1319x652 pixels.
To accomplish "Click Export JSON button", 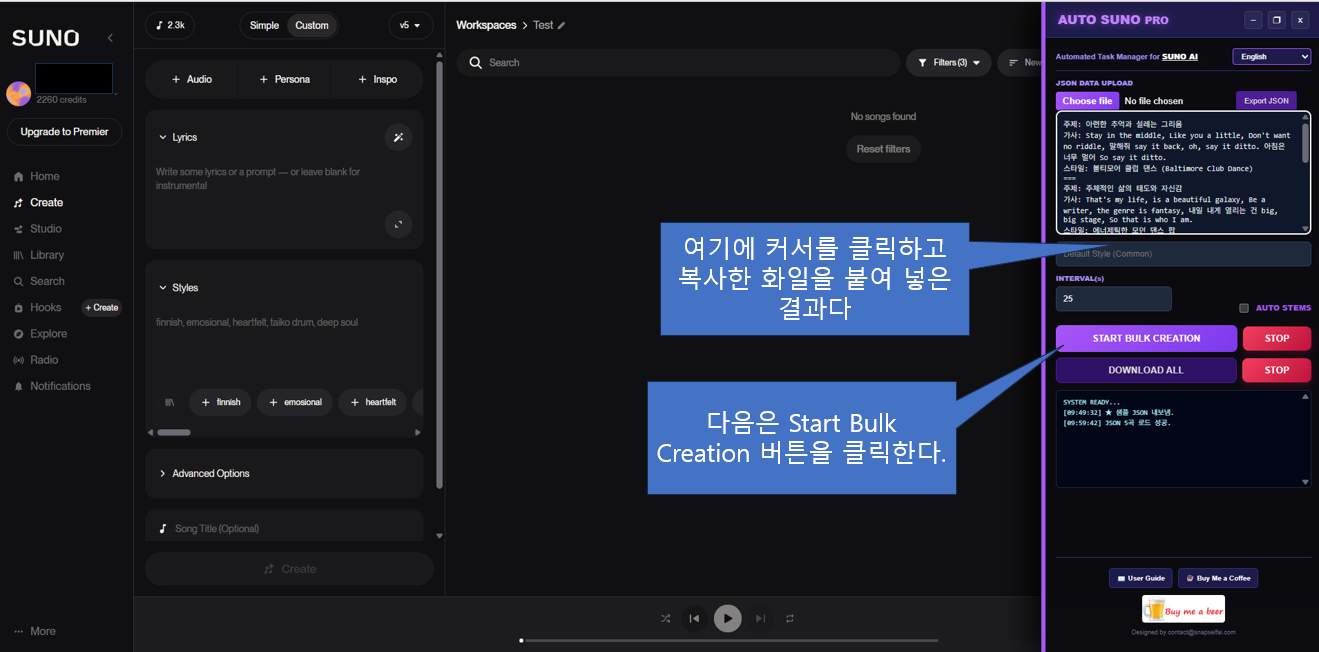I will pyautogui.click(x=1266, y=101).
